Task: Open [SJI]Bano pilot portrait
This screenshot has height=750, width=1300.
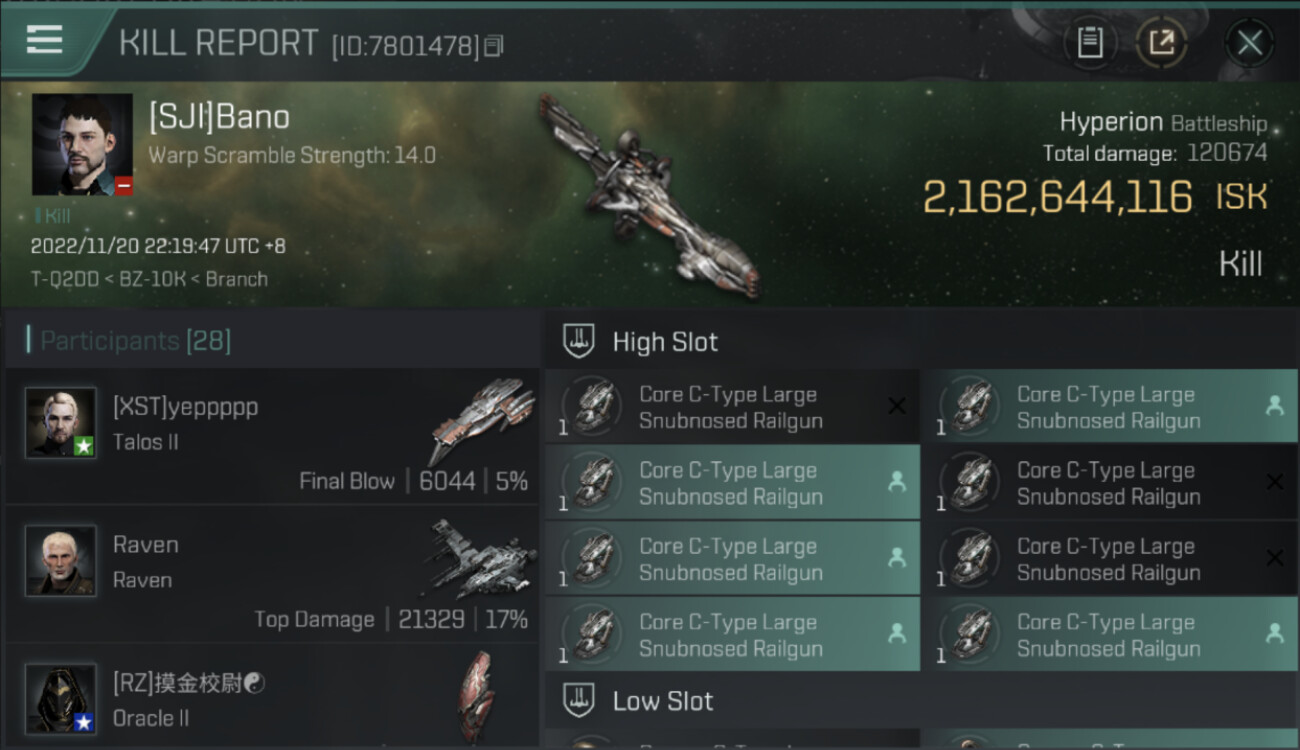Action: pos(82,144)
